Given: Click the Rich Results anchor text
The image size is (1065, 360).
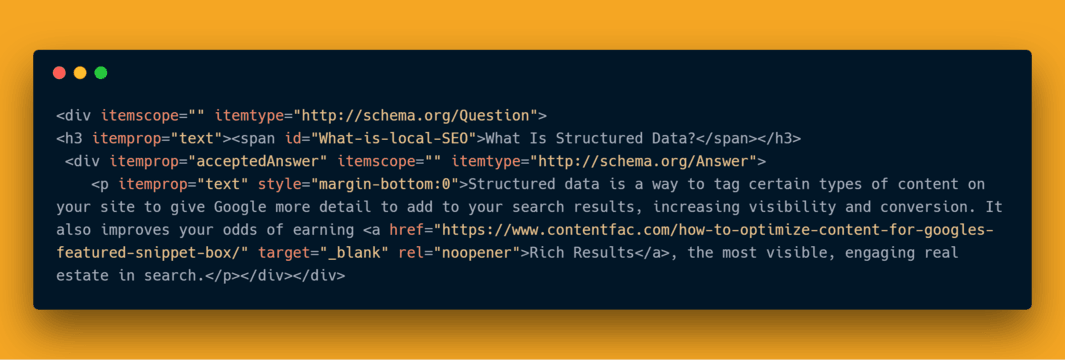Looking at the screenshot, I should pos(580,253).
